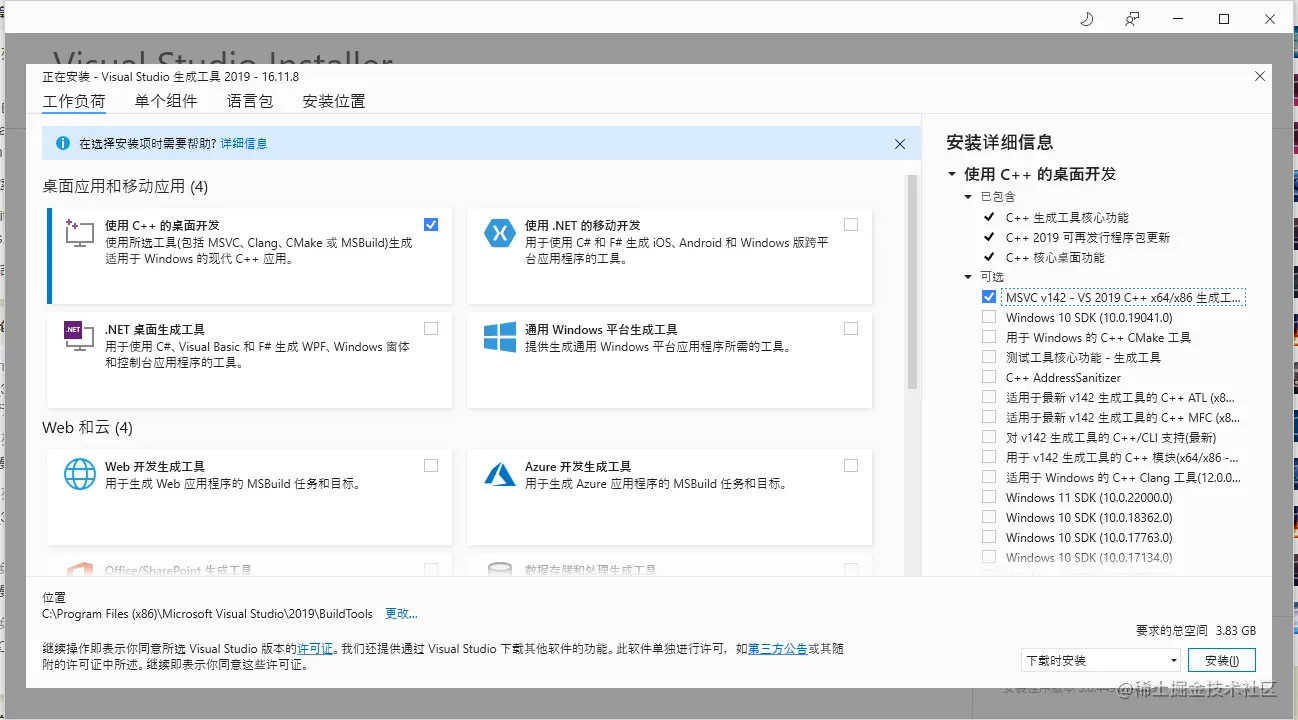The width and height of the screenshot is (1298, 720).
Task: Click the C++ 生成工具核心功能 included item
Action: click(1067, 217)
